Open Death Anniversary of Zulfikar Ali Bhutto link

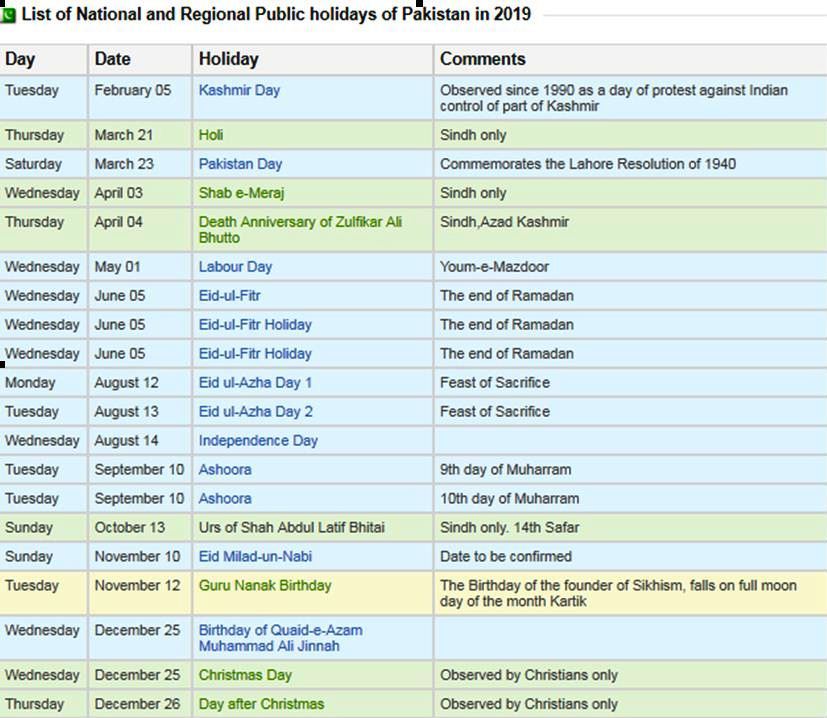(300, 229)
